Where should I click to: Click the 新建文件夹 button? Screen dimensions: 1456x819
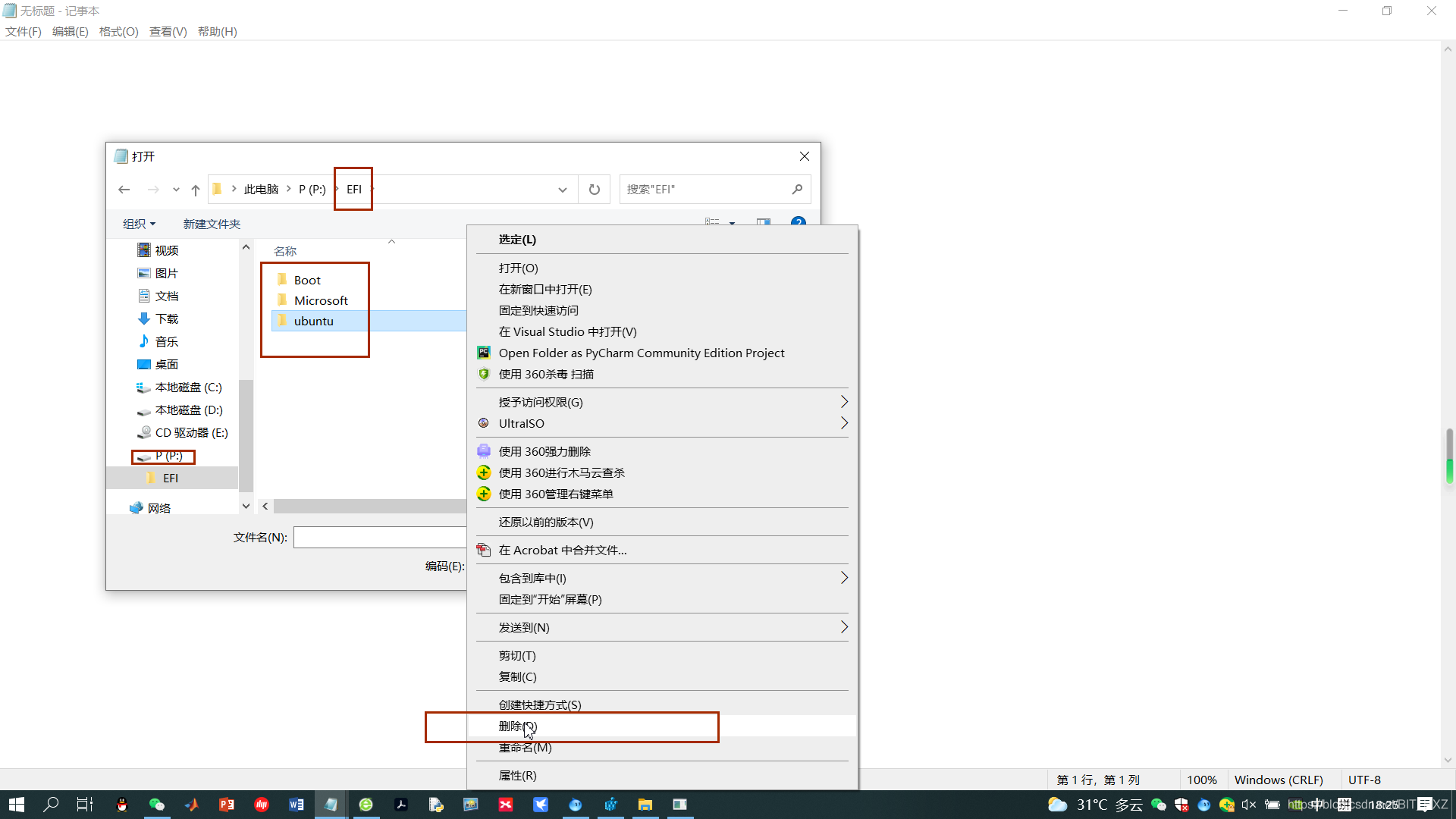coord(212,224)
